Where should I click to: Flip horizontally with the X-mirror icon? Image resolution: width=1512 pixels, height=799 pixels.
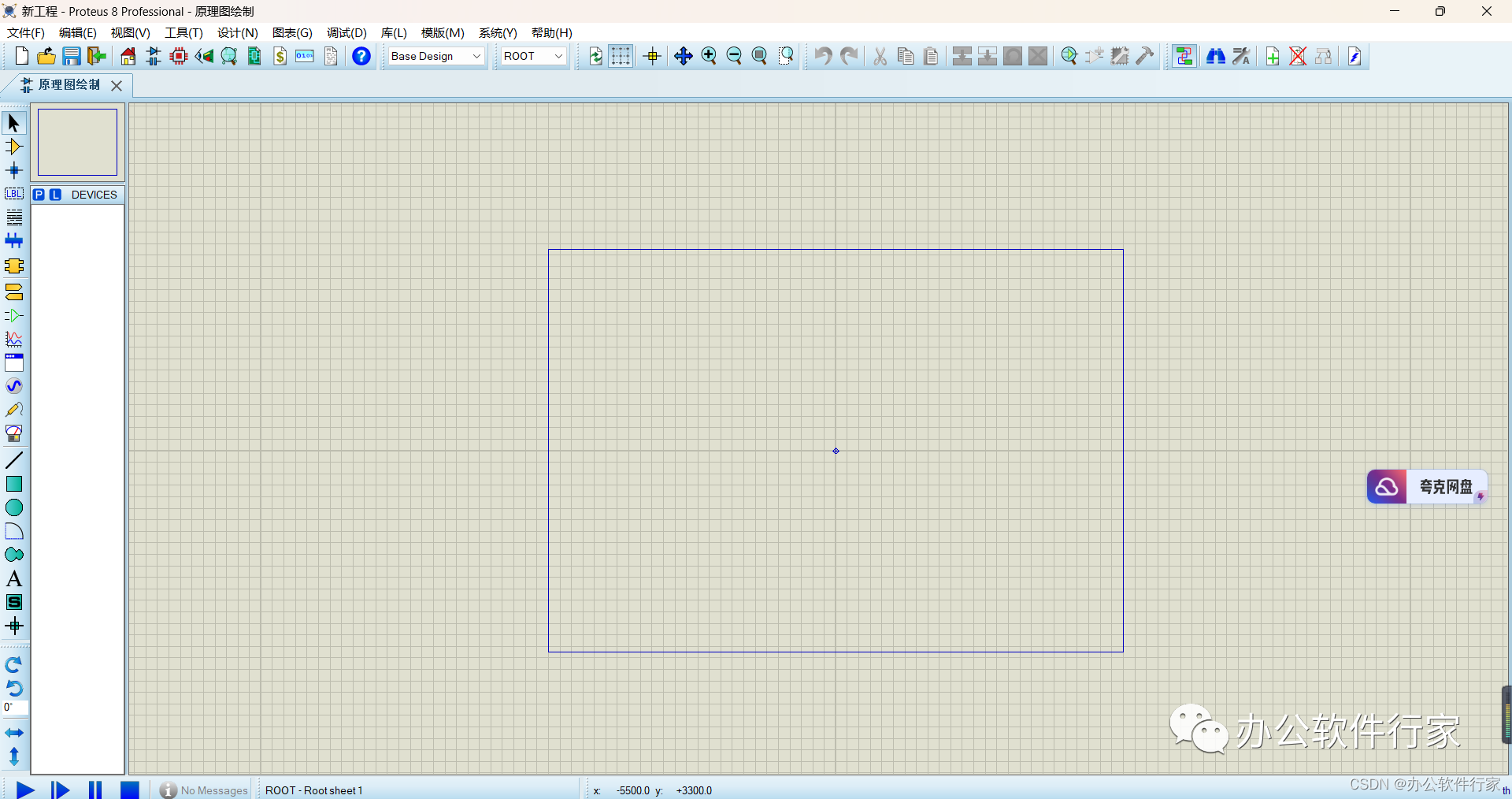(x=14, y=733)
